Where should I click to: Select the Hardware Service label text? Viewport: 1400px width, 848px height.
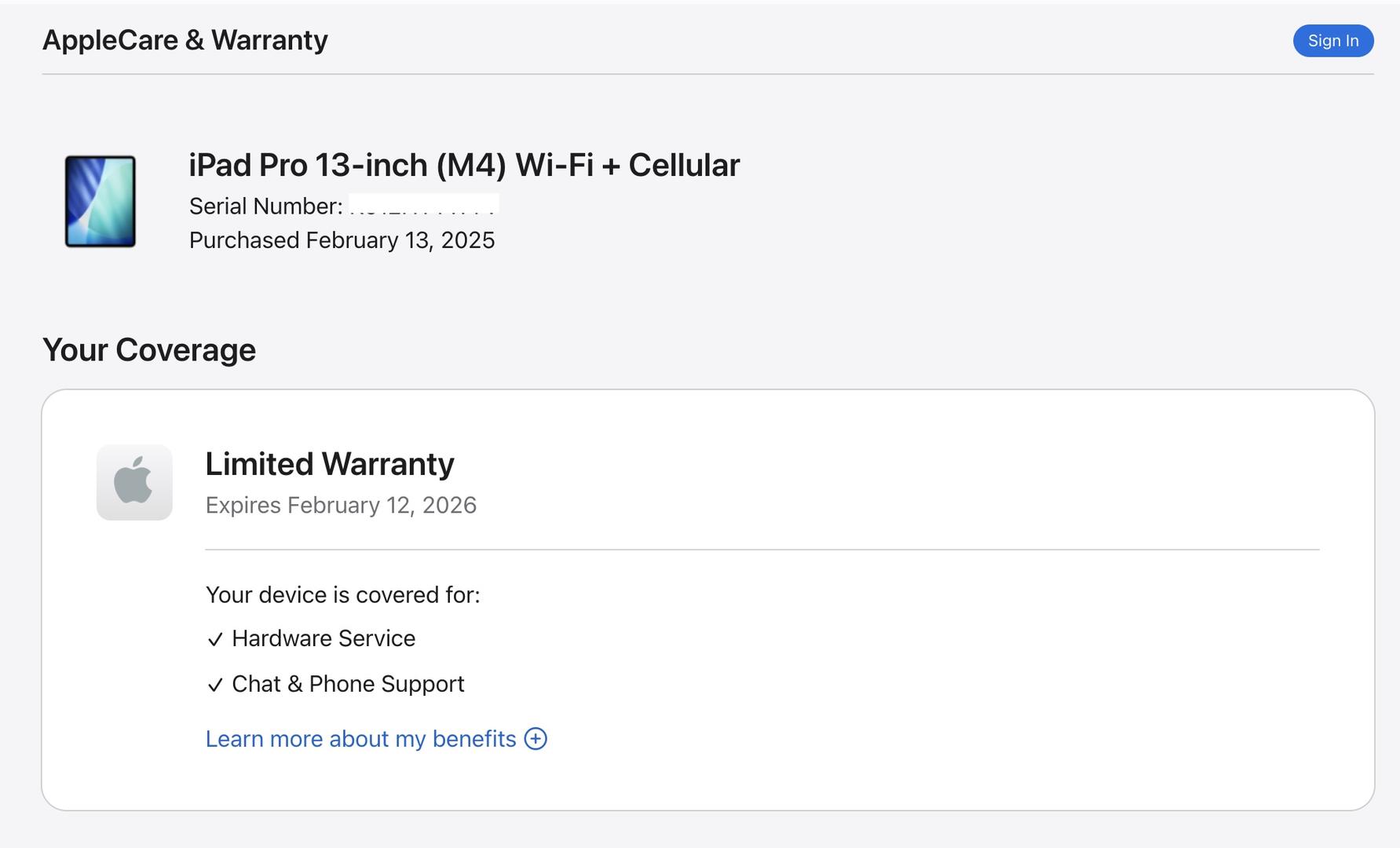click(323, 638)
